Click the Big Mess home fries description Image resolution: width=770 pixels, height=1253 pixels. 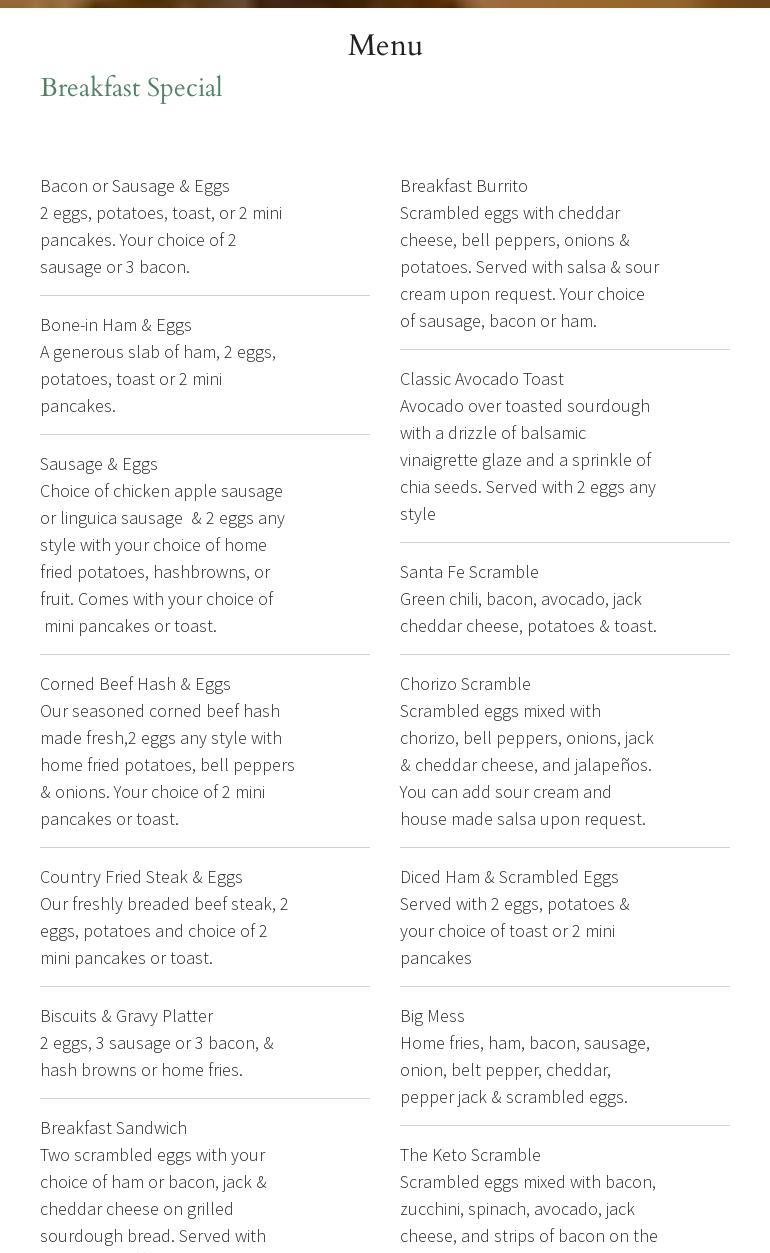pyautogui.click(x=525, y=1070)
